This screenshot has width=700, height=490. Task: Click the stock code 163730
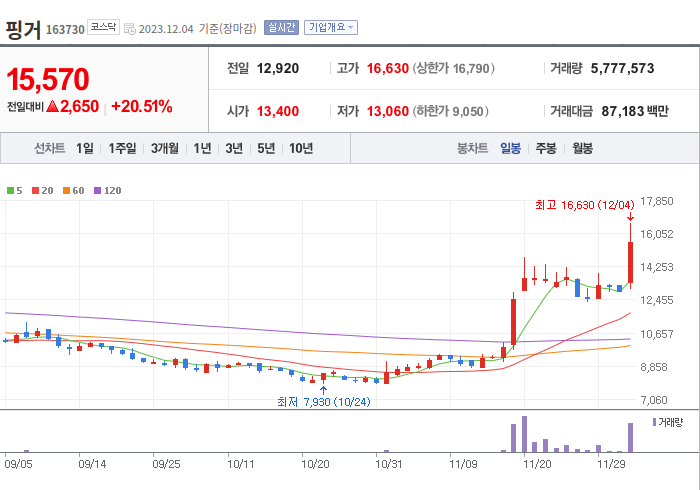tap(65, 29)
